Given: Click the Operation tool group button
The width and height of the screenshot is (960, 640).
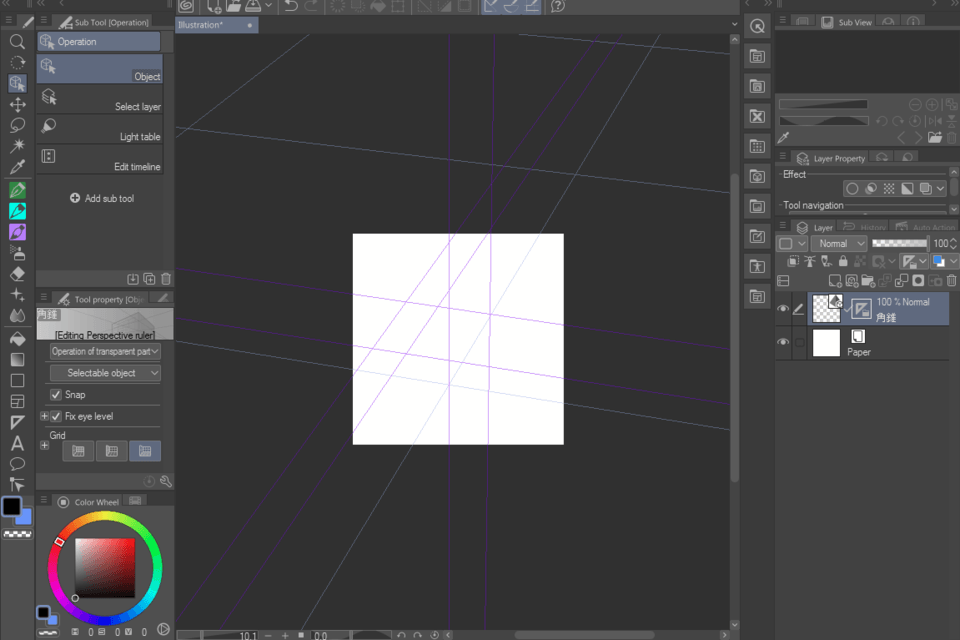Looking at the screenshot, I should coord(99,42).
